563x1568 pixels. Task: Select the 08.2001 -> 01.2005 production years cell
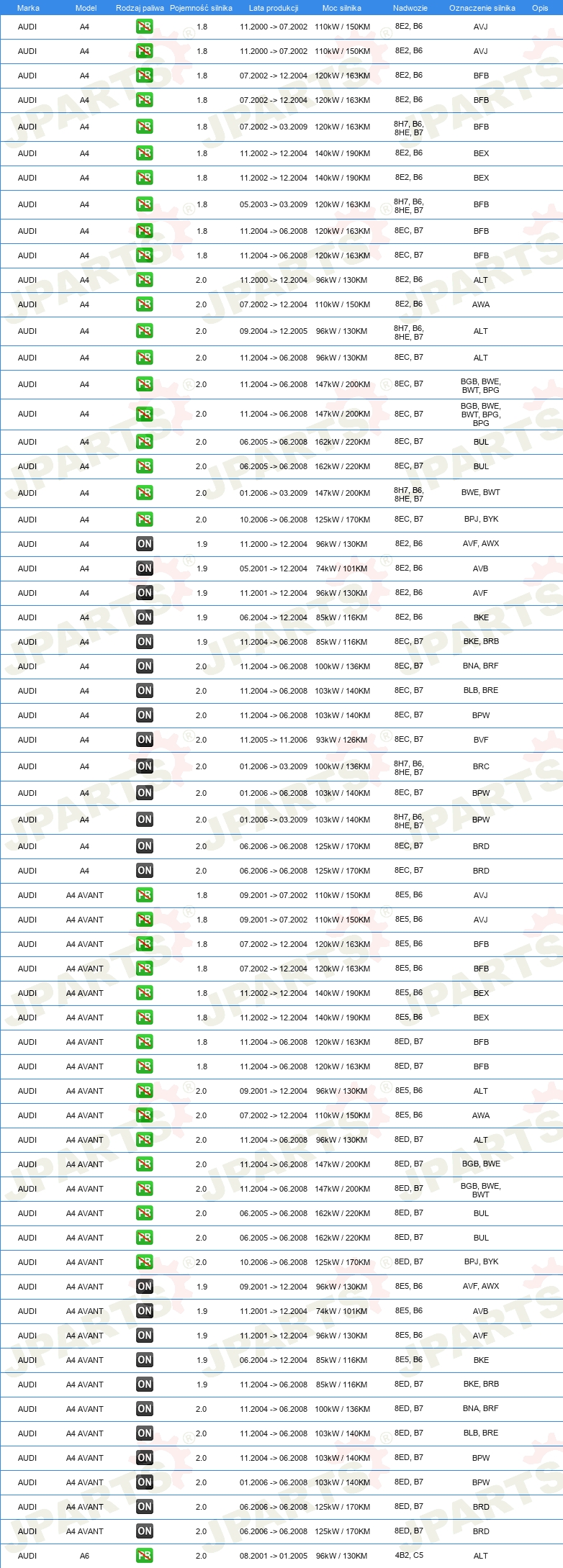coord(274,1556)
